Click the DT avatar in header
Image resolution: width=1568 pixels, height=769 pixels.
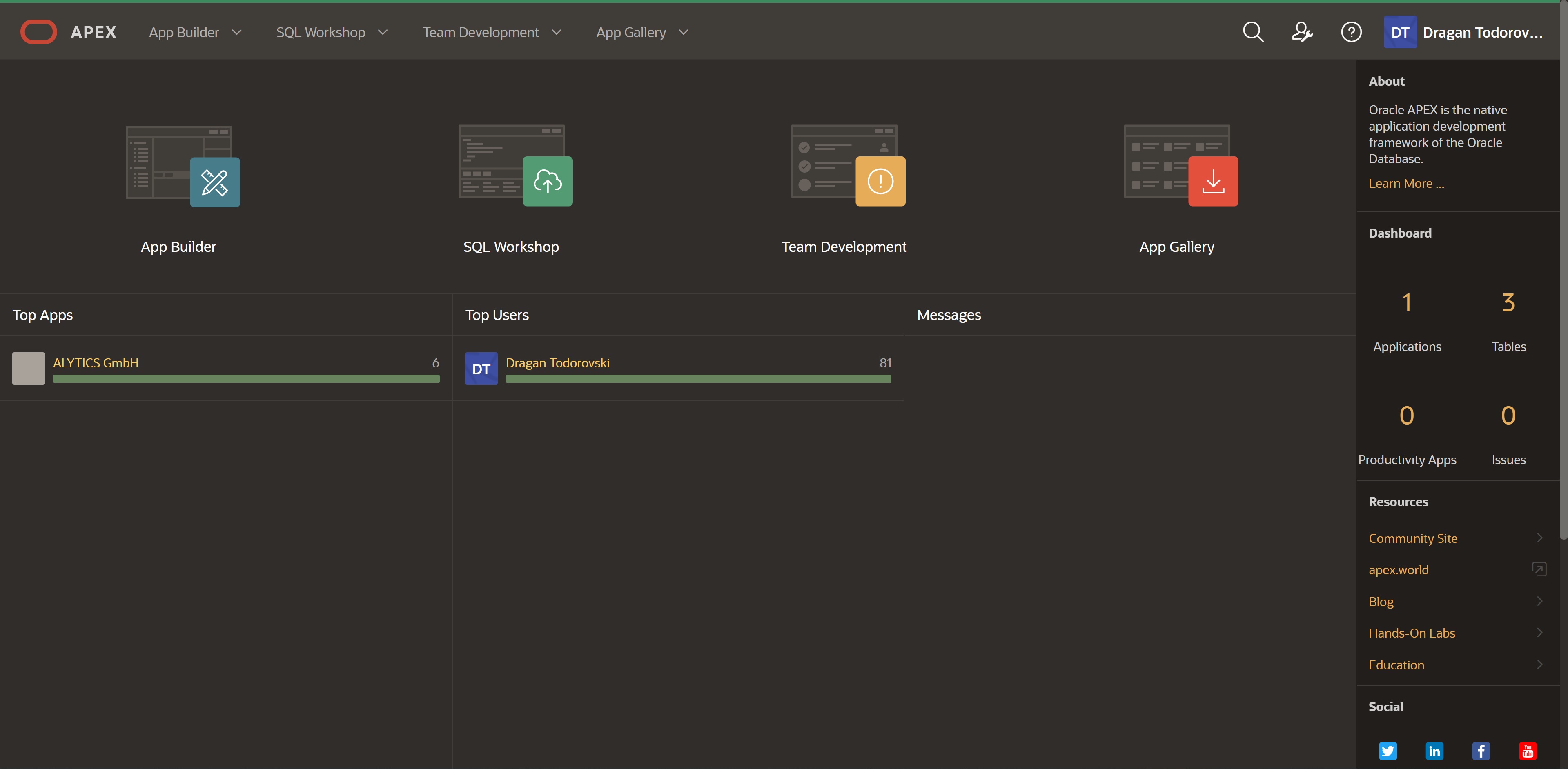click(x=1400, y=32)
